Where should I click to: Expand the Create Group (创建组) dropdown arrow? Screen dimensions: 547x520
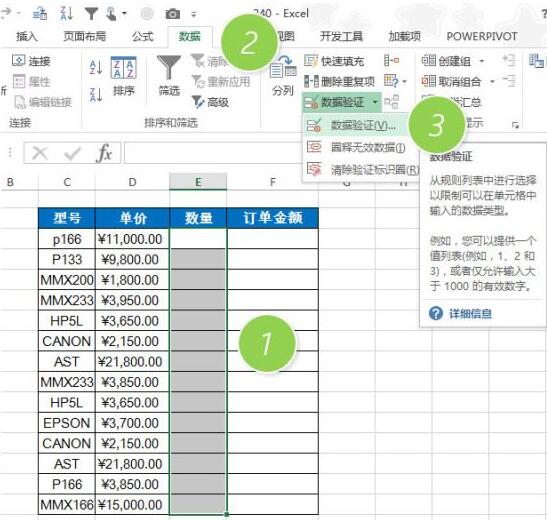[x=482, y=61]
